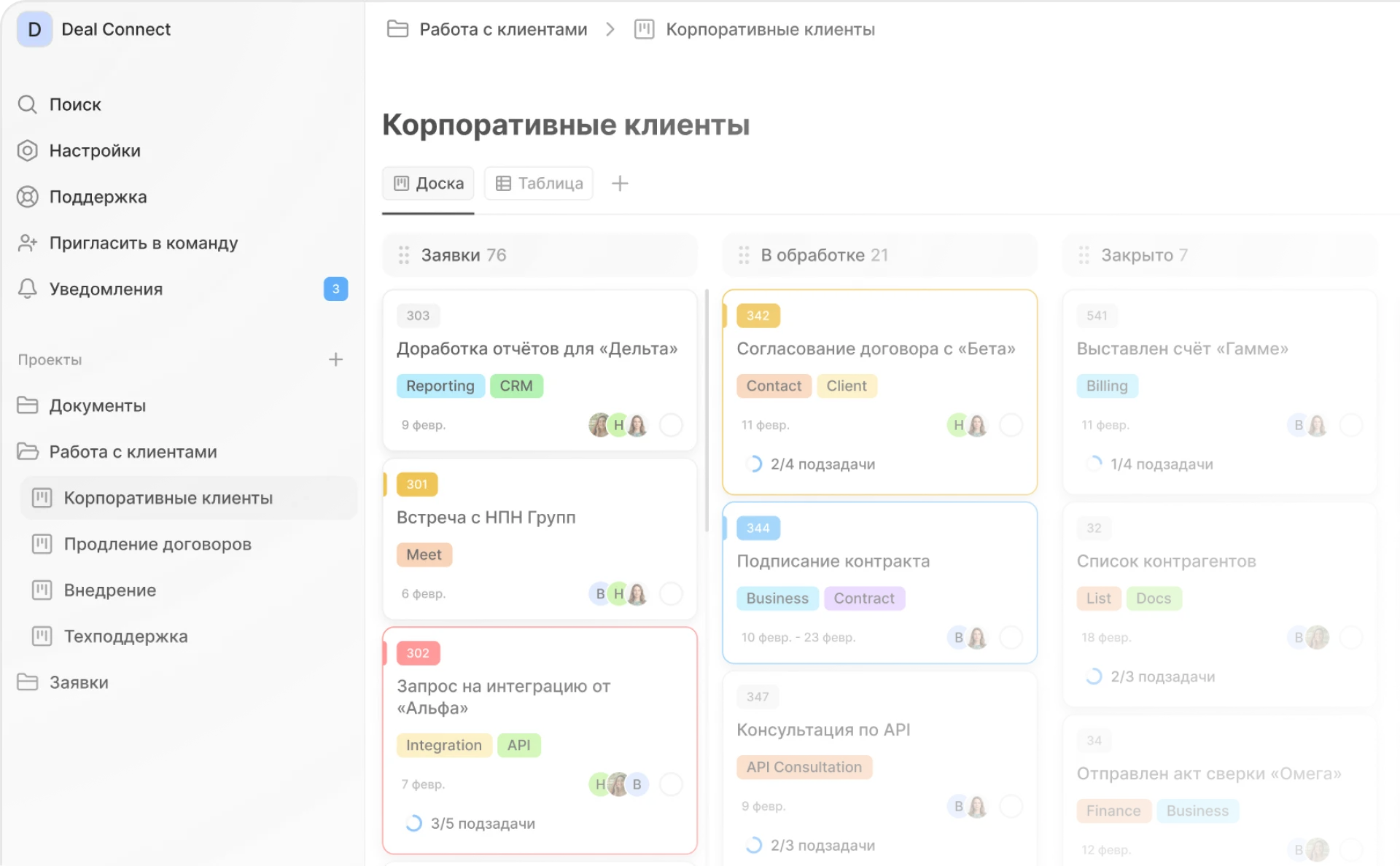Mark task 302 as complete

671,784
